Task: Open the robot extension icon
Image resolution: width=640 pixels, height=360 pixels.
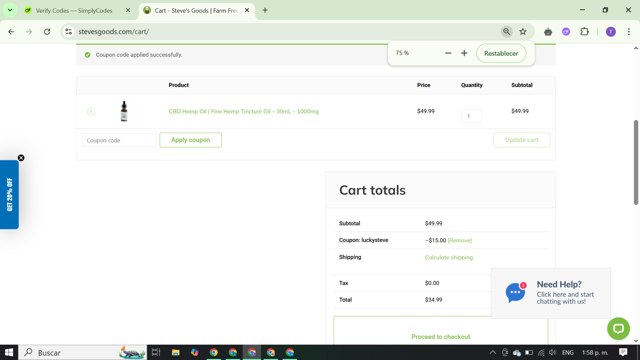Action: coord(548,31)
